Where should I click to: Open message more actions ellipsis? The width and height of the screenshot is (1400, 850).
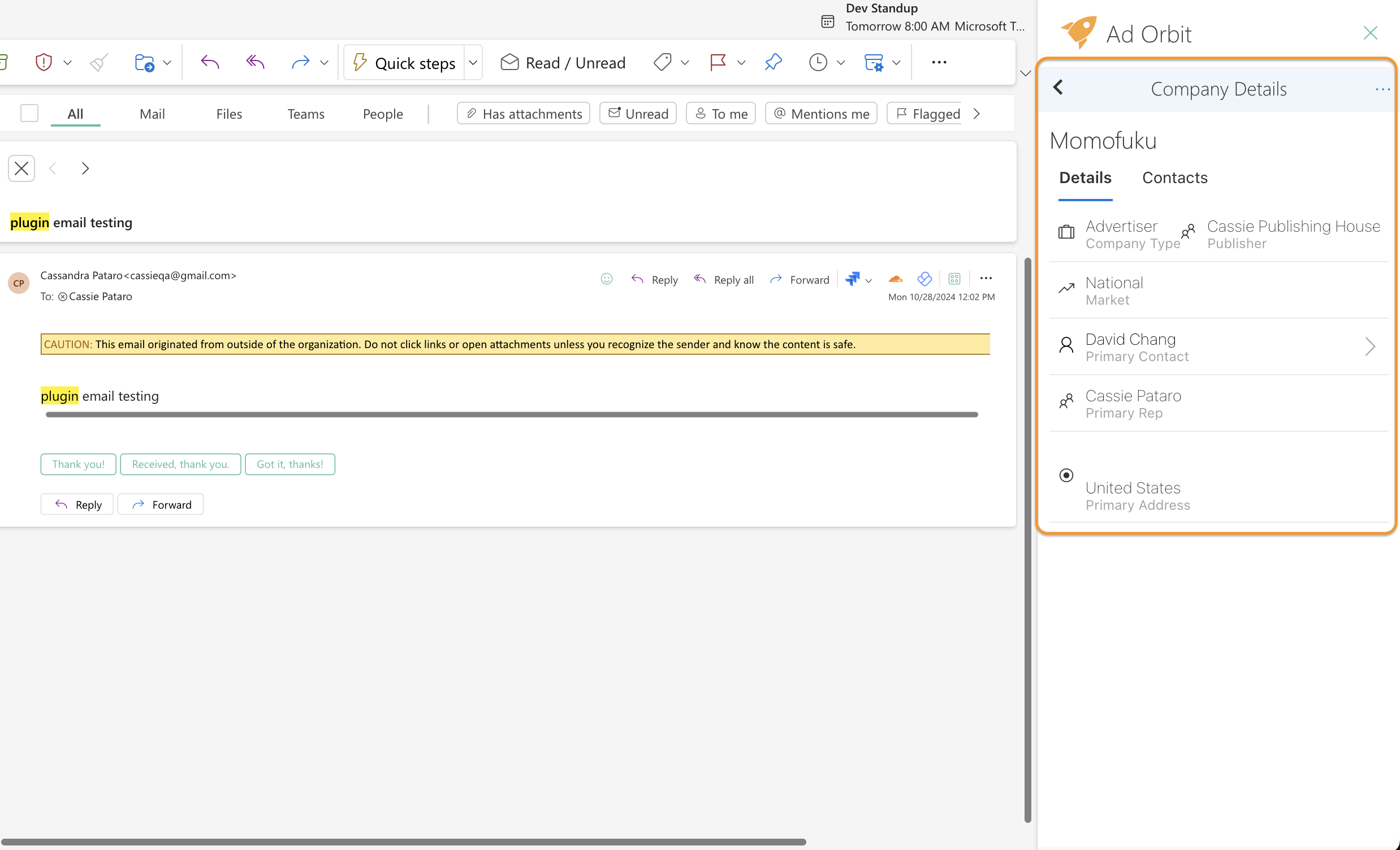click(x=986, y=279)
